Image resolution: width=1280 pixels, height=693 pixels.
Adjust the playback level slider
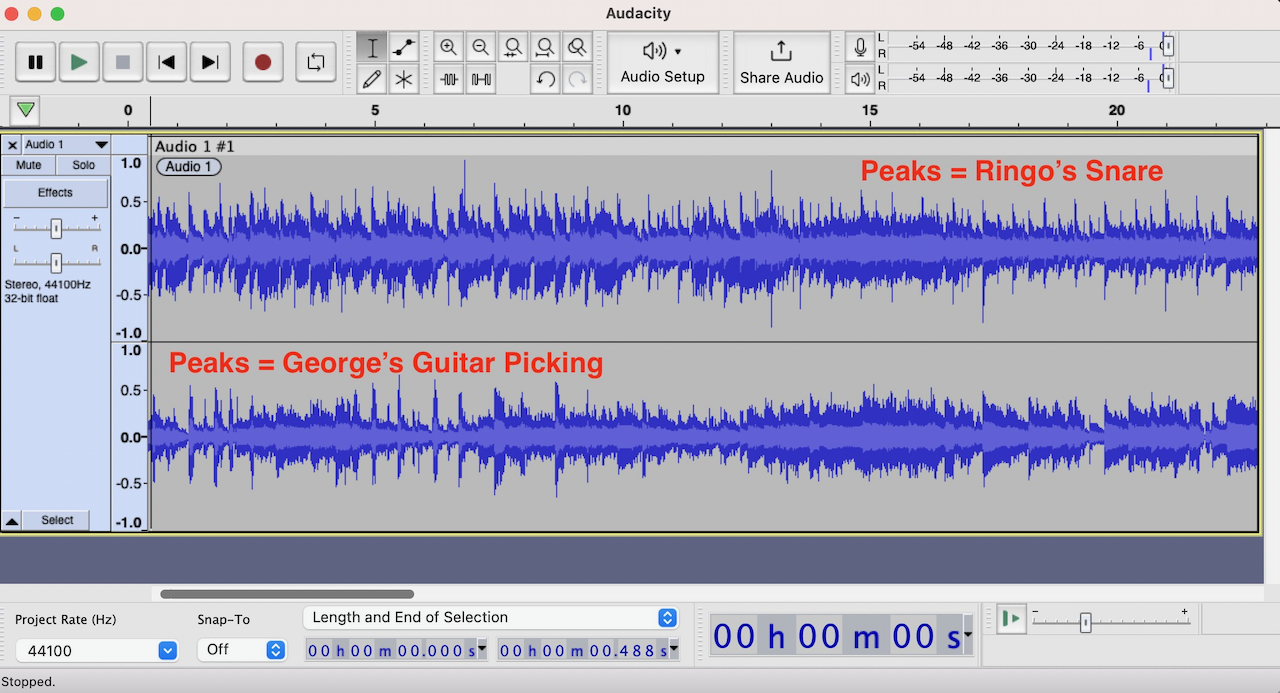click(x=1167, y=78)
